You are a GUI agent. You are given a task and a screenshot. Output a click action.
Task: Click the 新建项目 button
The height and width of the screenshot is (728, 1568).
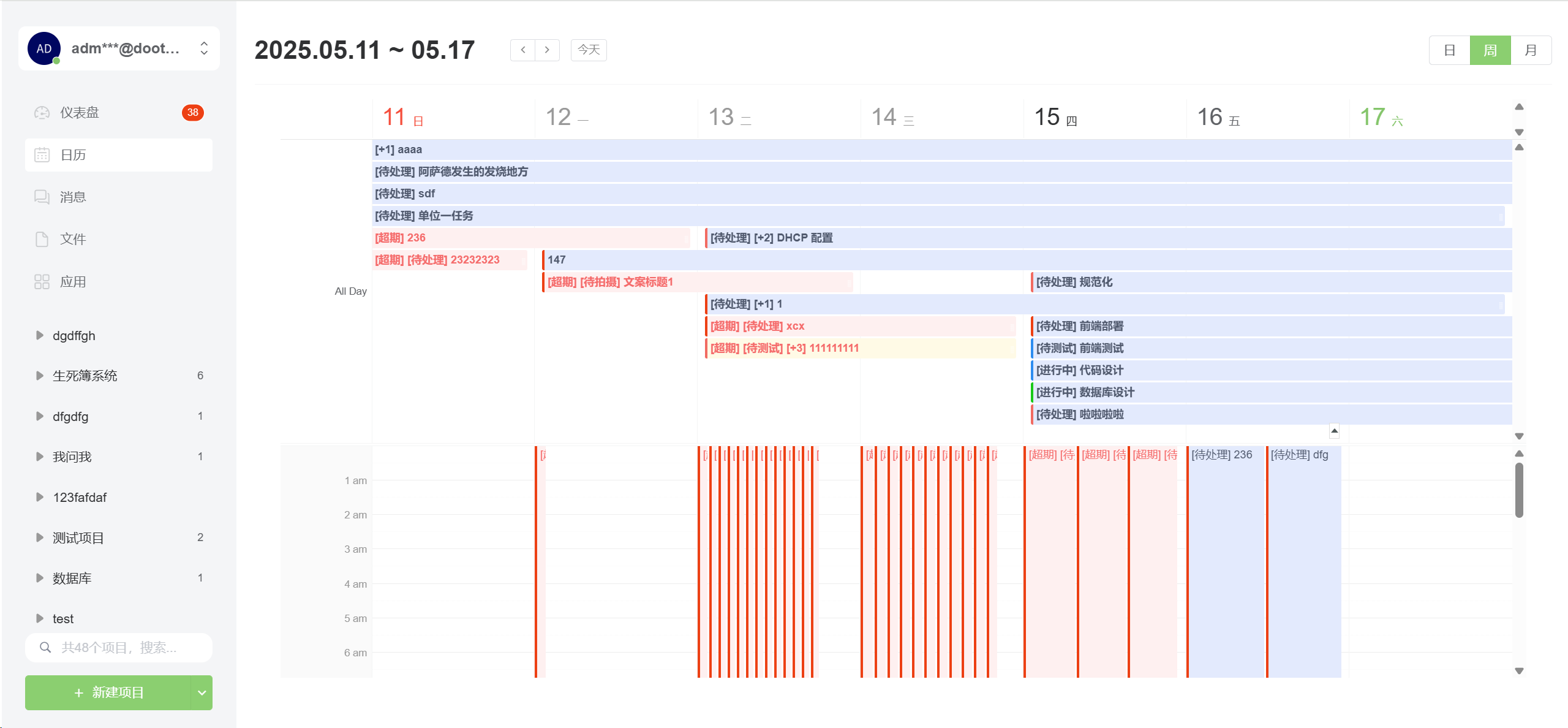(x=108, y=692)
